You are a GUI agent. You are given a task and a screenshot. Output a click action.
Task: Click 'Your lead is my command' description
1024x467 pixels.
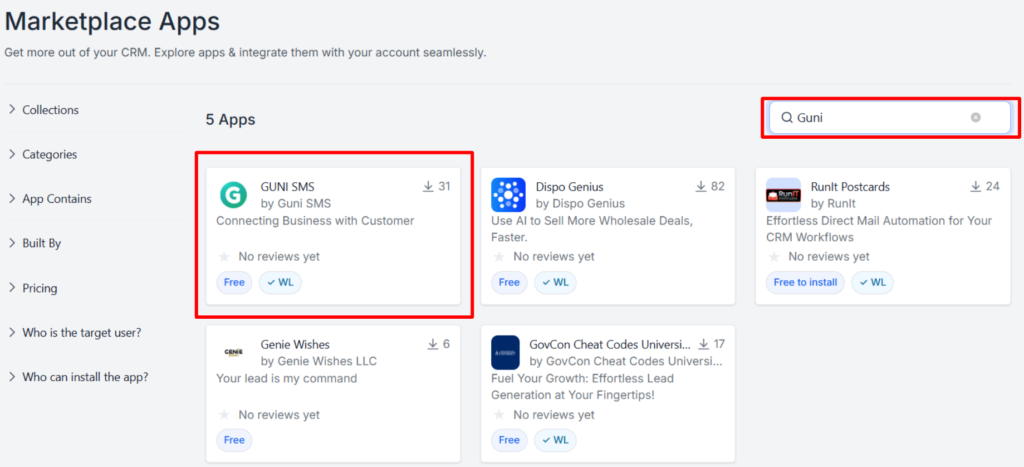[x=287, y=378]
